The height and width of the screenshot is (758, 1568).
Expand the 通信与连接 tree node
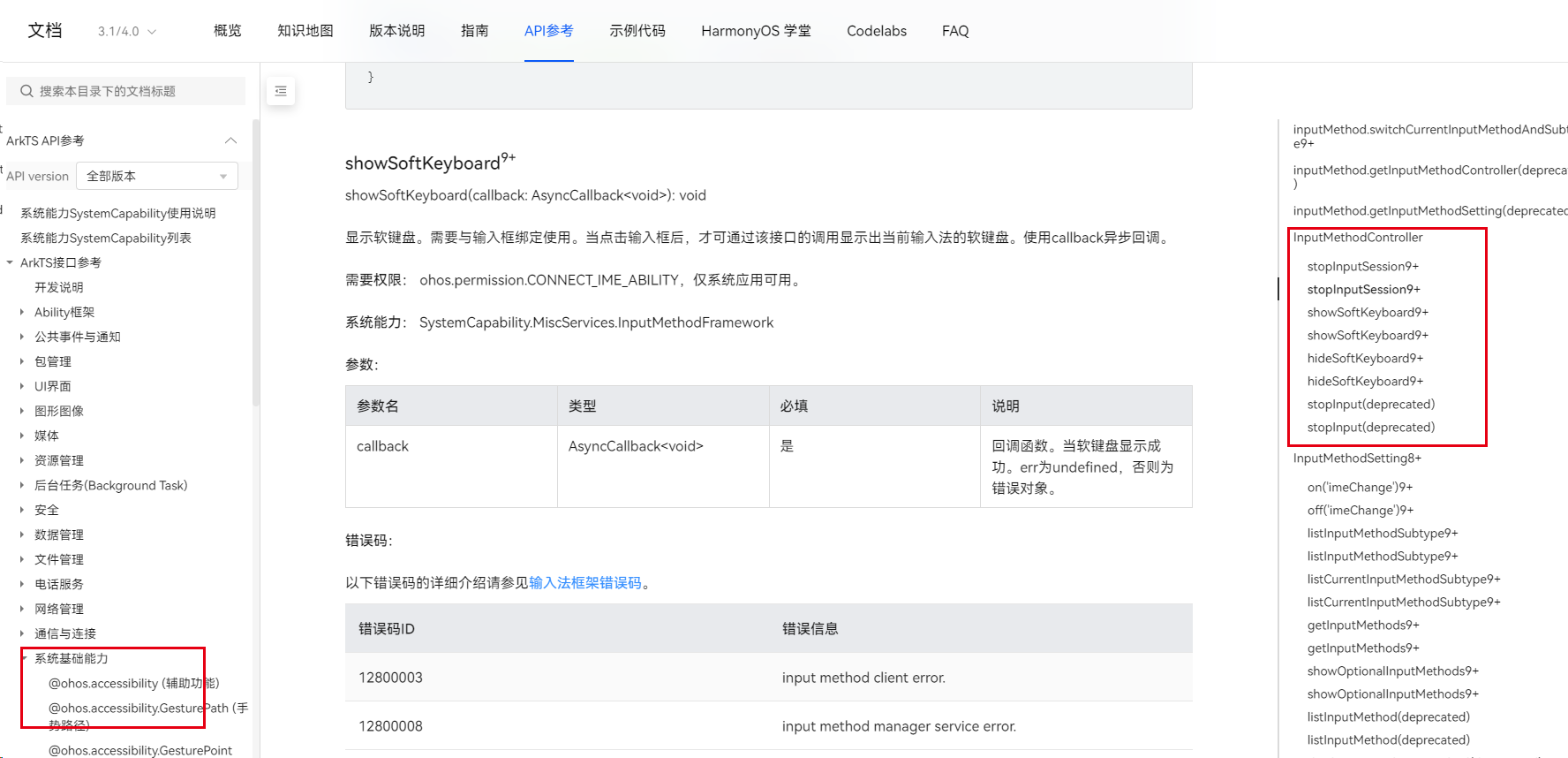point(22,633)
